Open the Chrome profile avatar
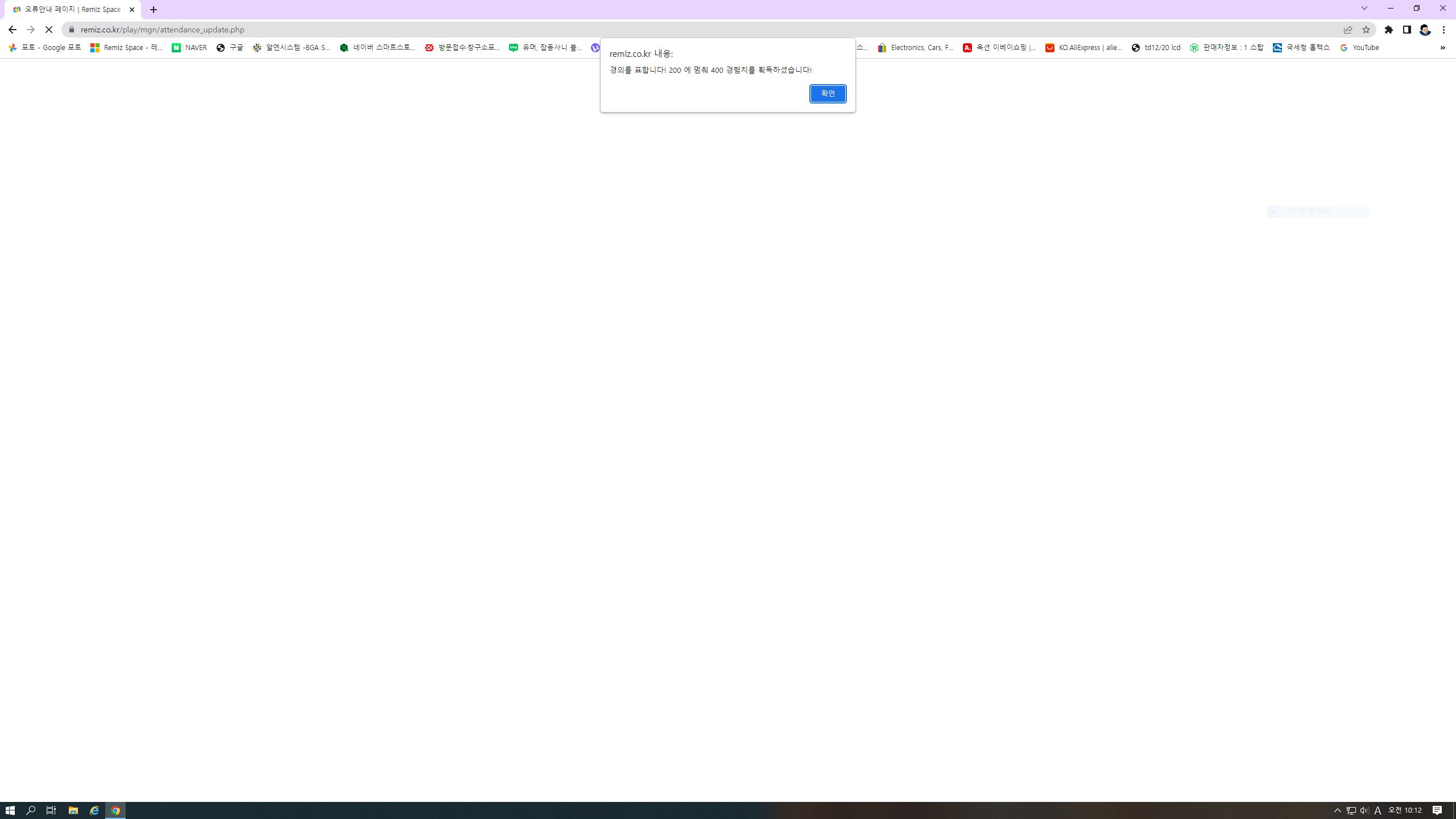Image resolution: width=1456 pixels, height=819 pixels. [x=1425, y=30]
